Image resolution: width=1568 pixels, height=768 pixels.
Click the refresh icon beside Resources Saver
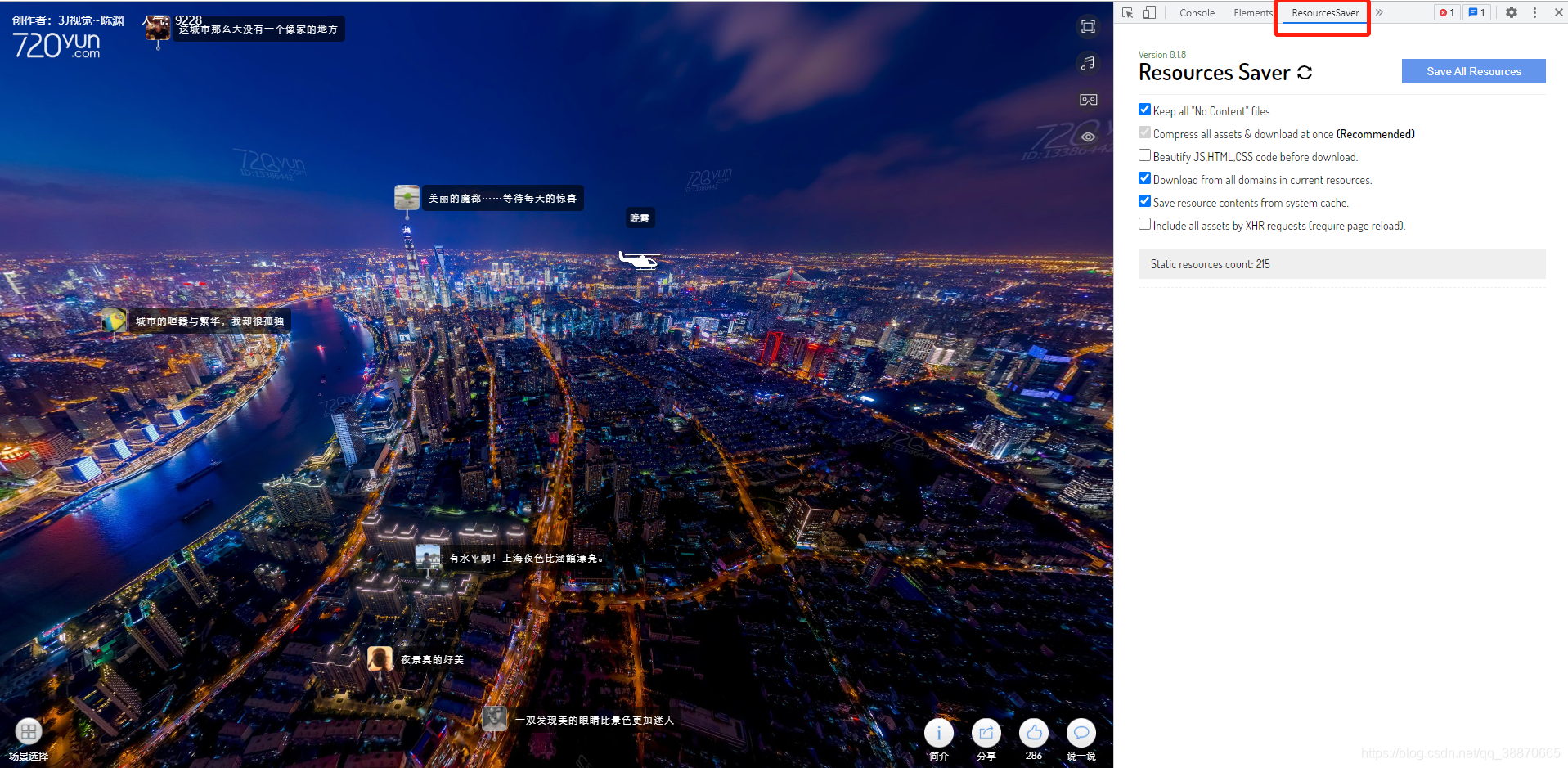[1305, 73]
